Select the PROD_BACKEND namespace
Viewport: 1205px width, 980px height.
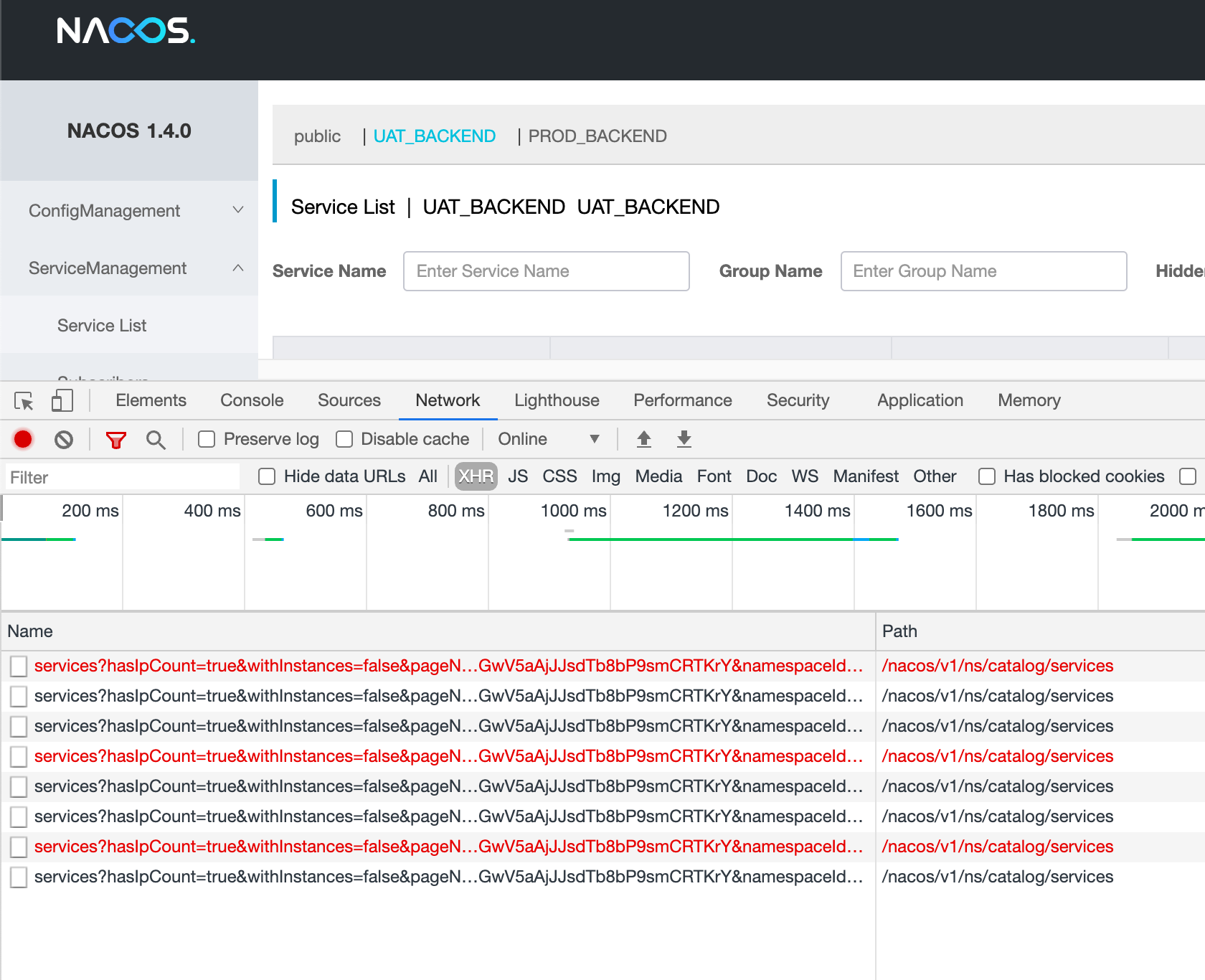pos(597,136)
